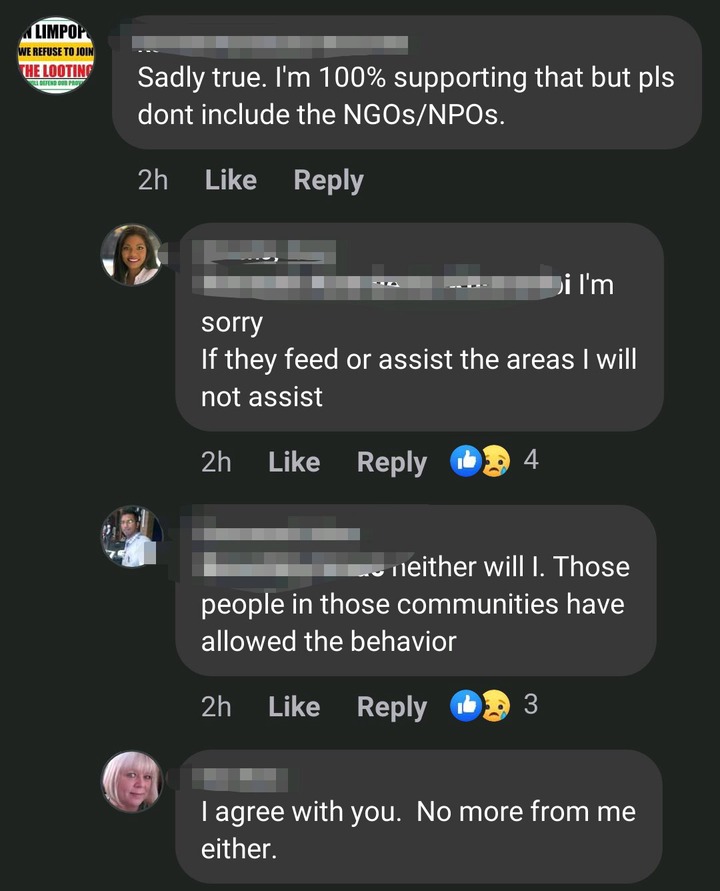This screenshot has height=891, width=720.
Task: Click the thumbs-up reaction icon with 3 reactions
Action: point(466,706)
